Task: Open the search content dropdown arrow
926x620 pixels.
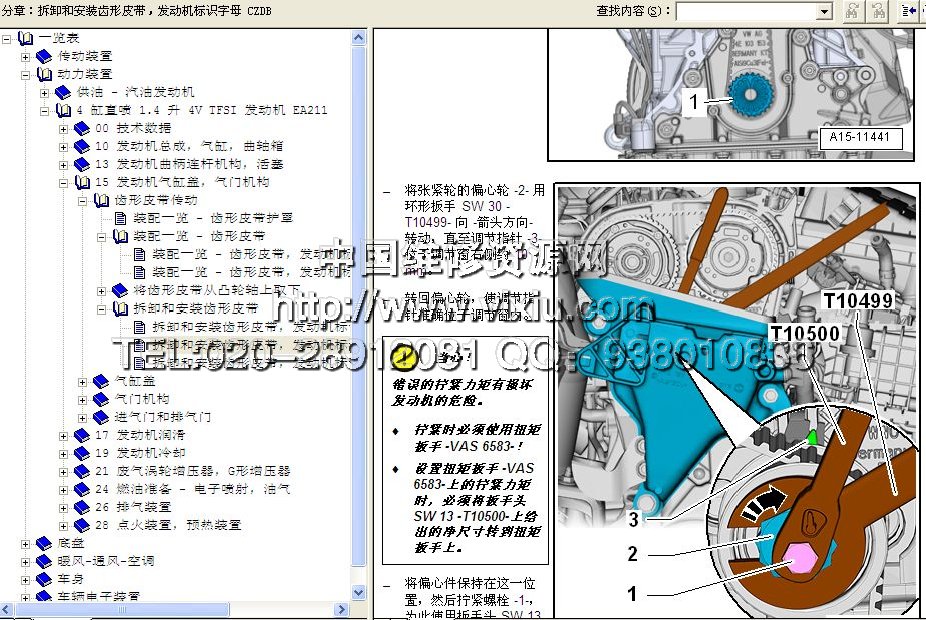Action: [824, 11]
